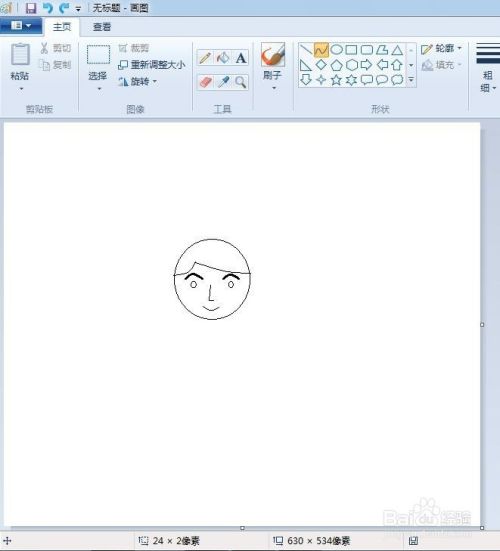
Task: Expand the shapes gallery More arrow
Action: [411, 80]
